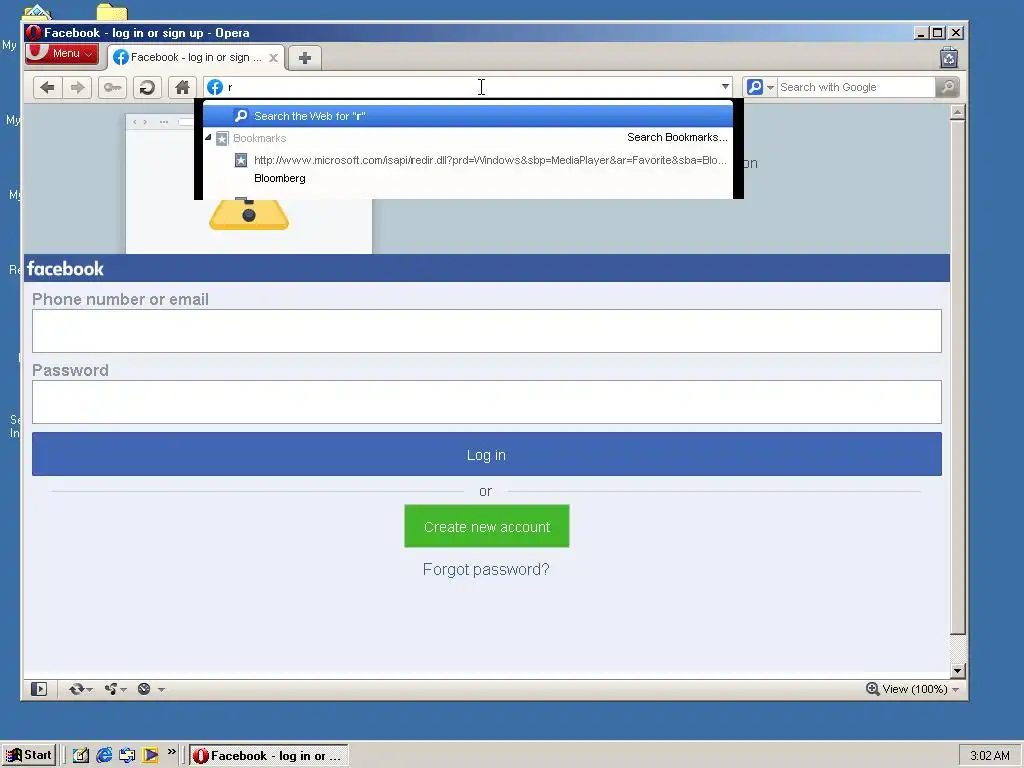Click the facebook logo header
The image size is (1024, 768).
[65, 268]
